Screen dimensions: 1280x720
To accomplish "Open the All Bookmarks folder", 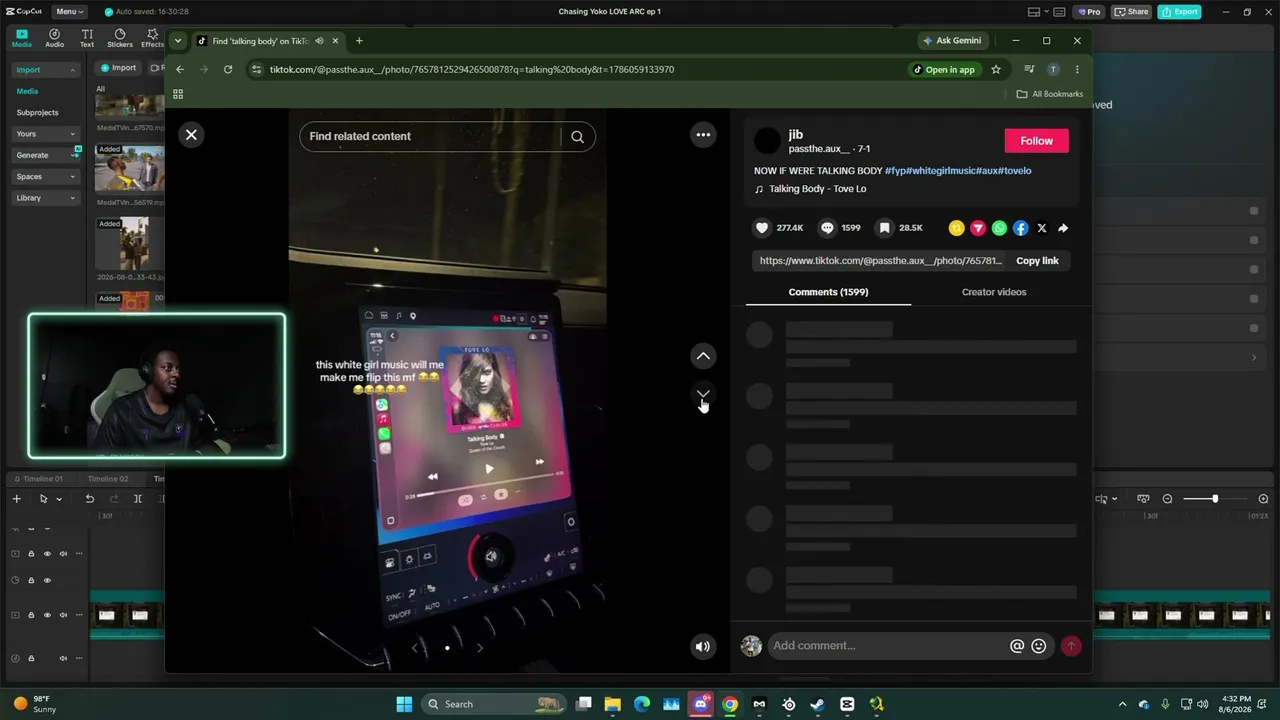I will [x=1049, y=94].
